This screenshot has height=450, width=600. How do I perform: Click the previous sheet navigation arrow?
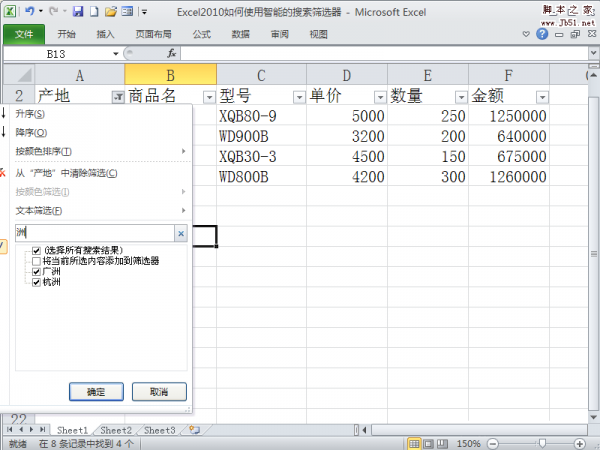(21, 430)
